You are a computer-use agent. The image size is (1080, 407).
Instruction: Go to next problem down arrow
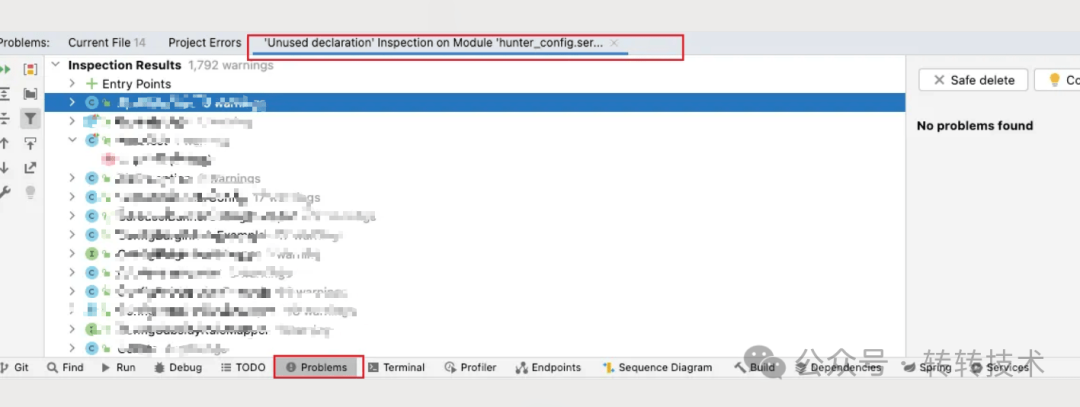coord(5,167)
